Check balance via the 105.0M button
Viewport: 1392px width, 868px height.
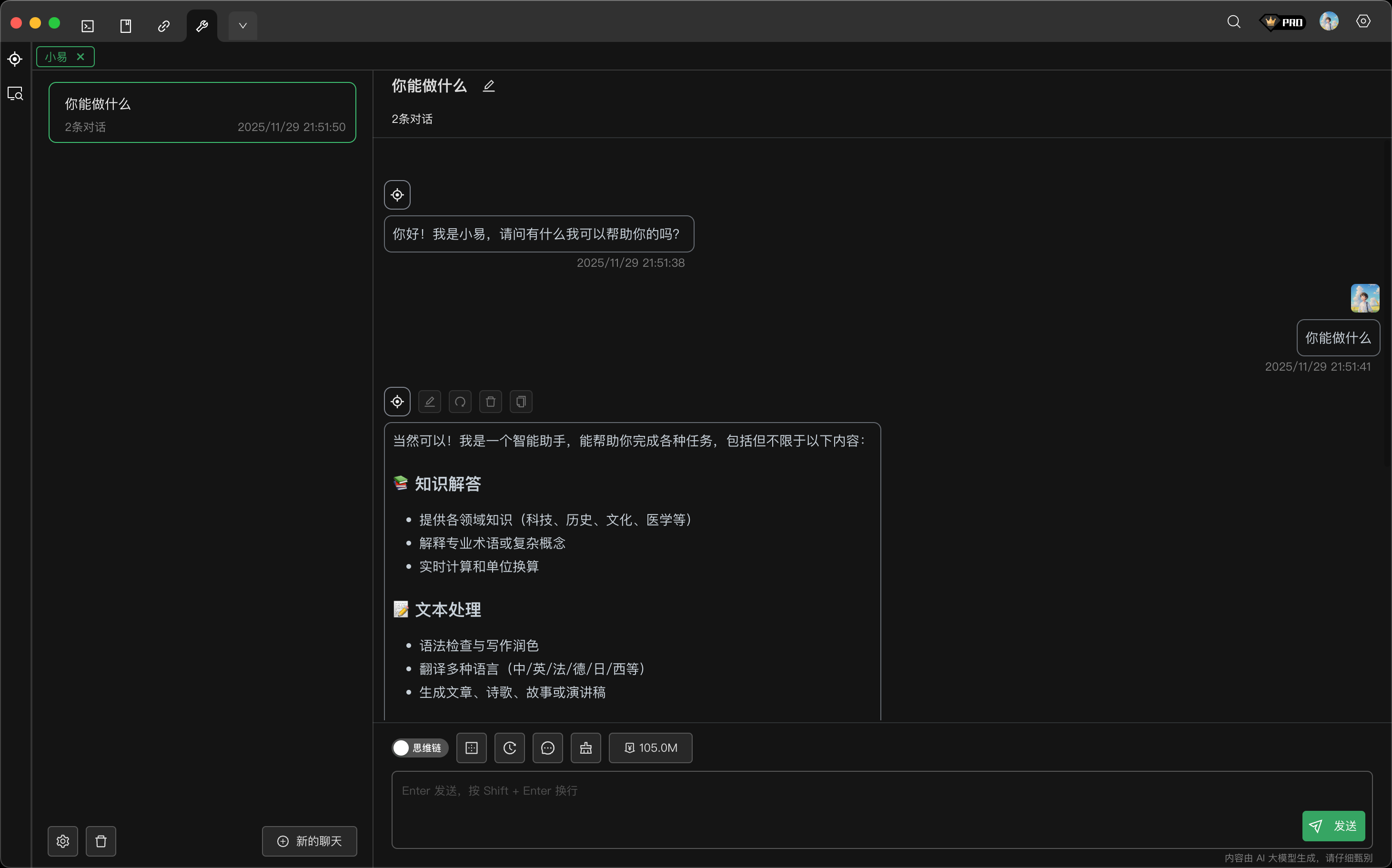(x=650, y=747)
